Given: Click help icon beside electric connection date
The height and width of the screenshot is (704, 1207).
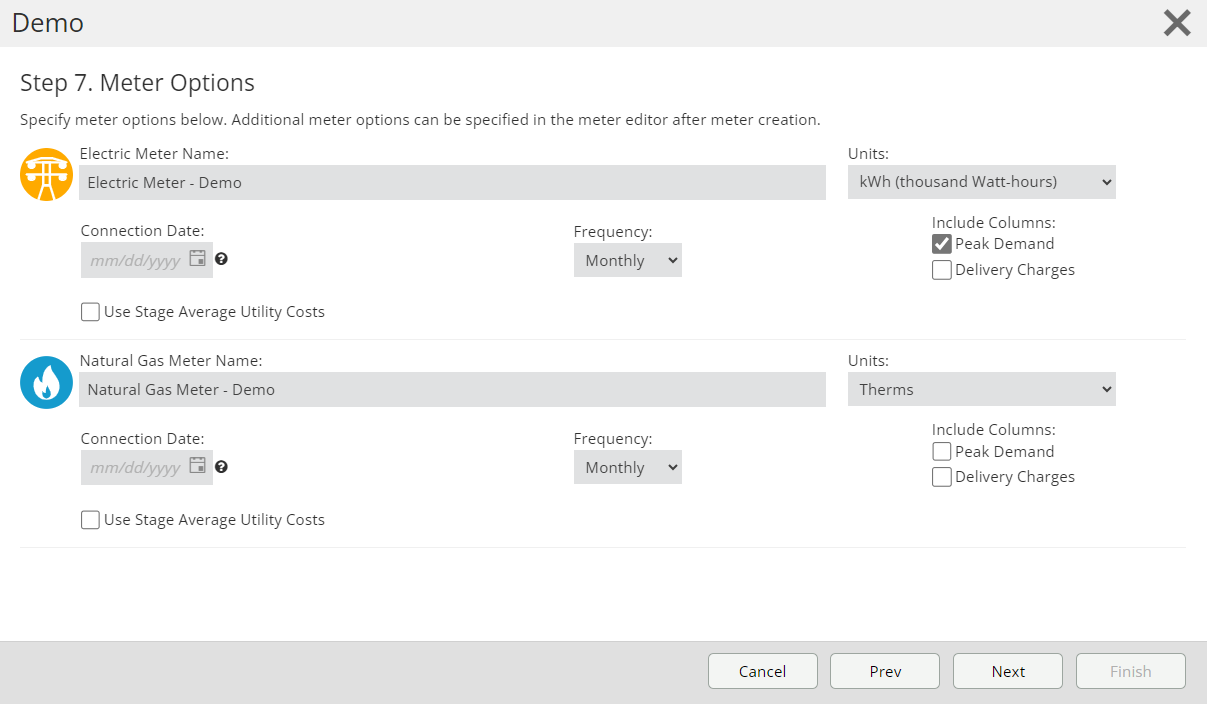Looking at the screenshot, I should click(221, 259).
